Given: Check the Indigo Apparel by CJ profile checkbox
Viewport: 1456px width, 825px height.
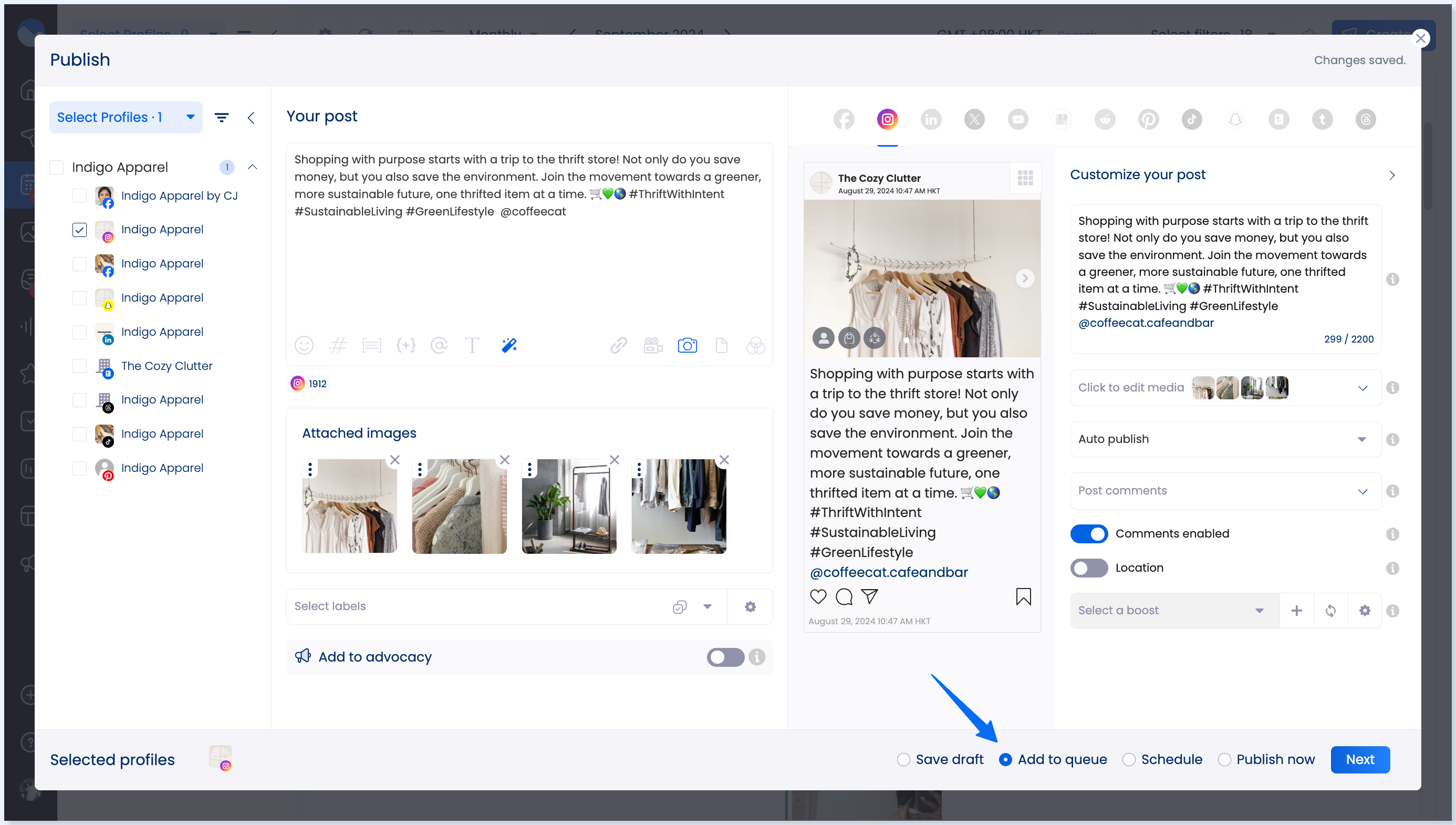Looking at the screenshot, I should pos(79,196).
